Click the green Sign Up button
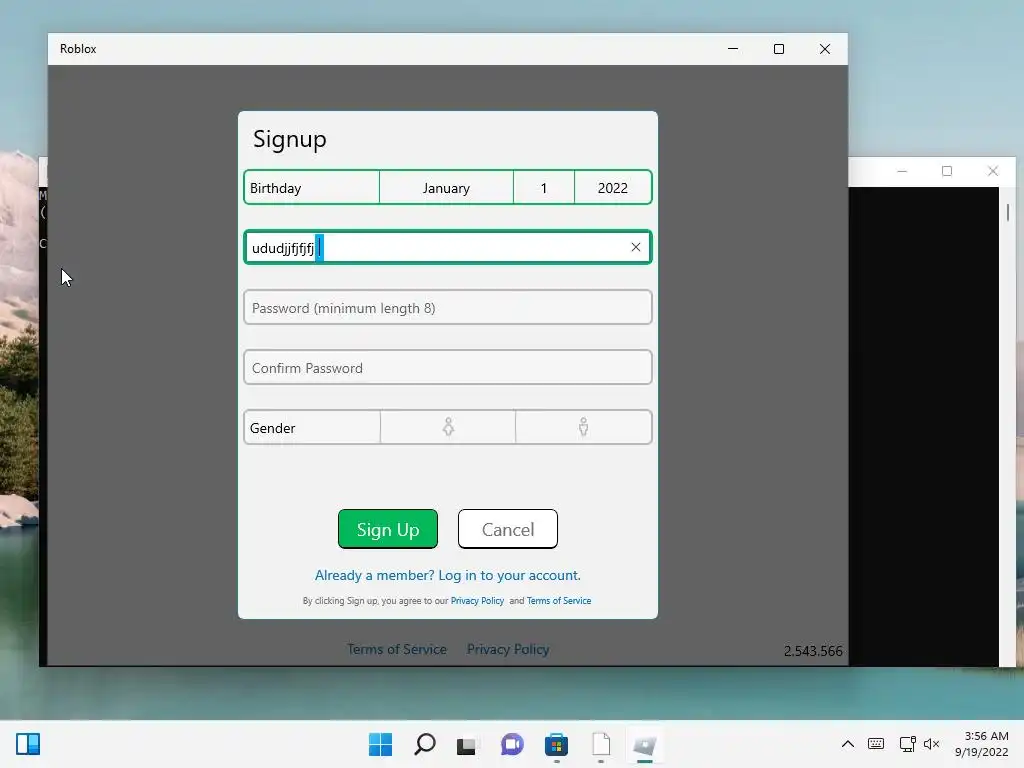This screenshot has height=768, width=1024. pyautogui.click(x=388, y=529)
